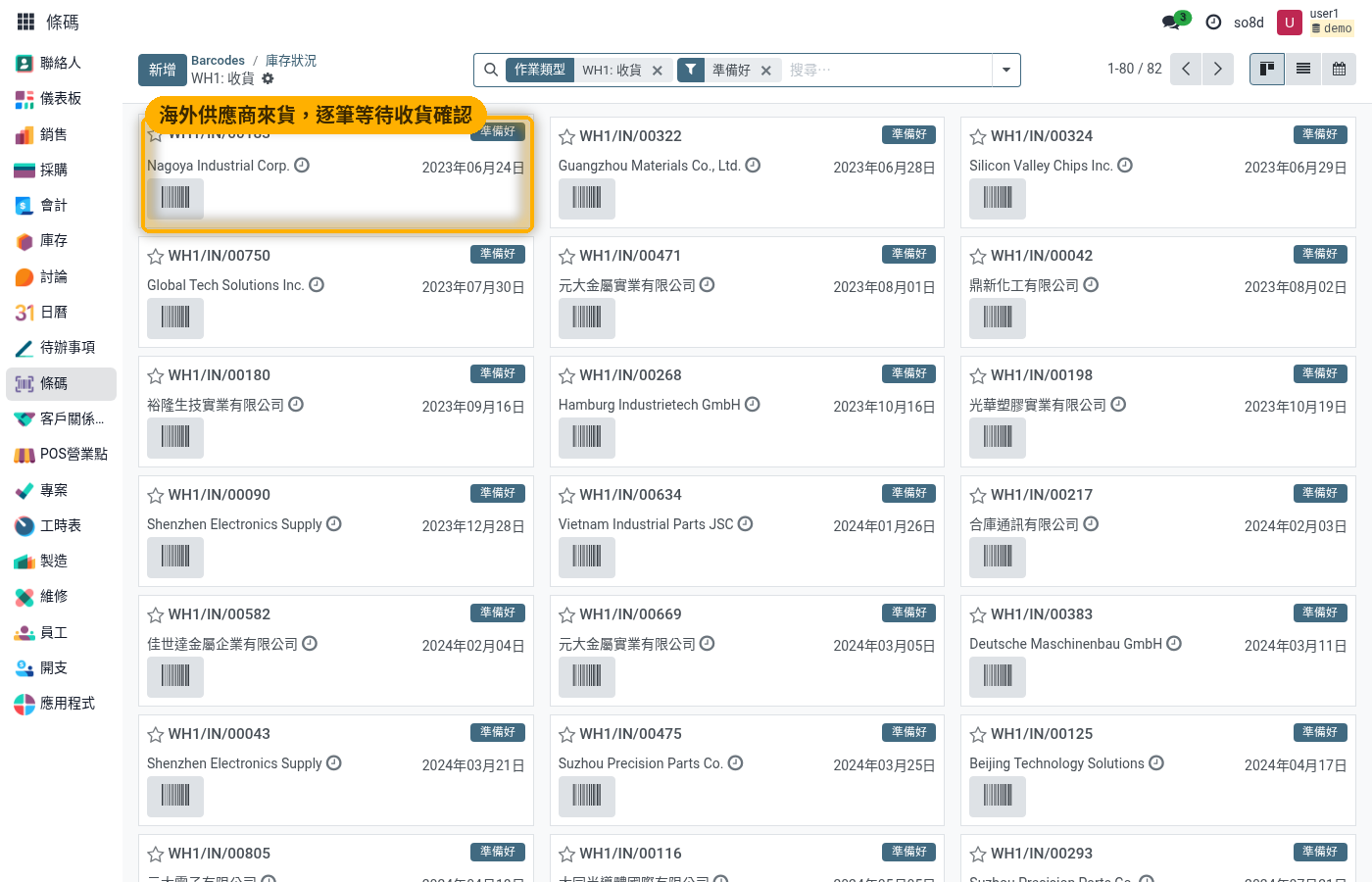
Task: Open the Barcodes breadcrumb link
Action: click(218, 61)
